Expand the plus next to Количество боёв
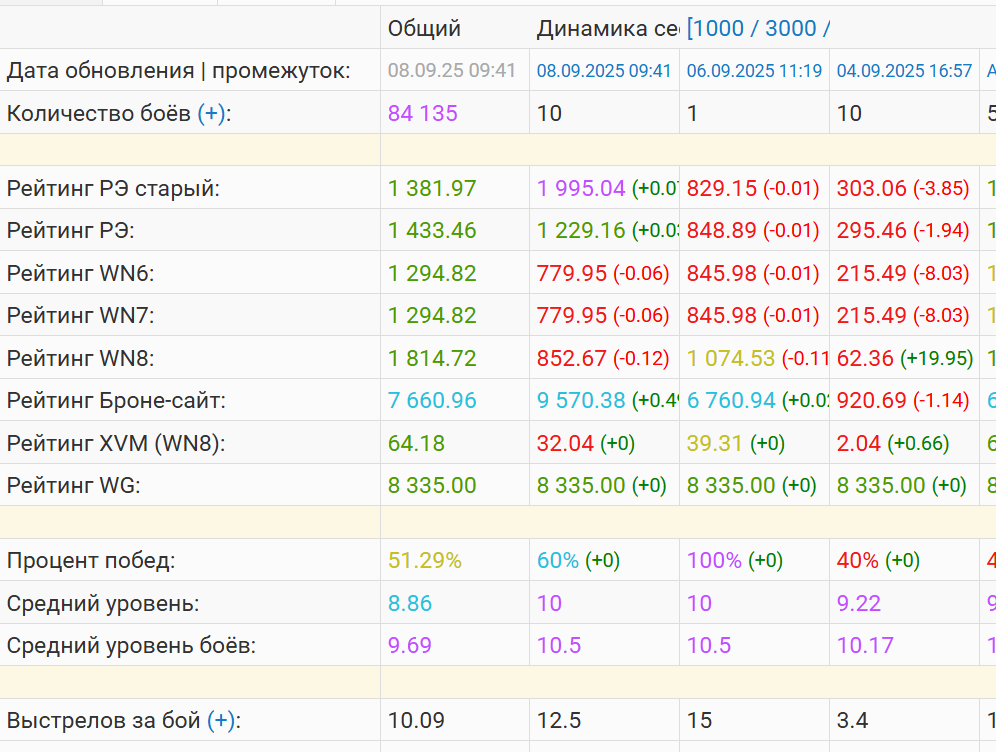The width and height of the screenshot is (996, 752). (211, 114)
